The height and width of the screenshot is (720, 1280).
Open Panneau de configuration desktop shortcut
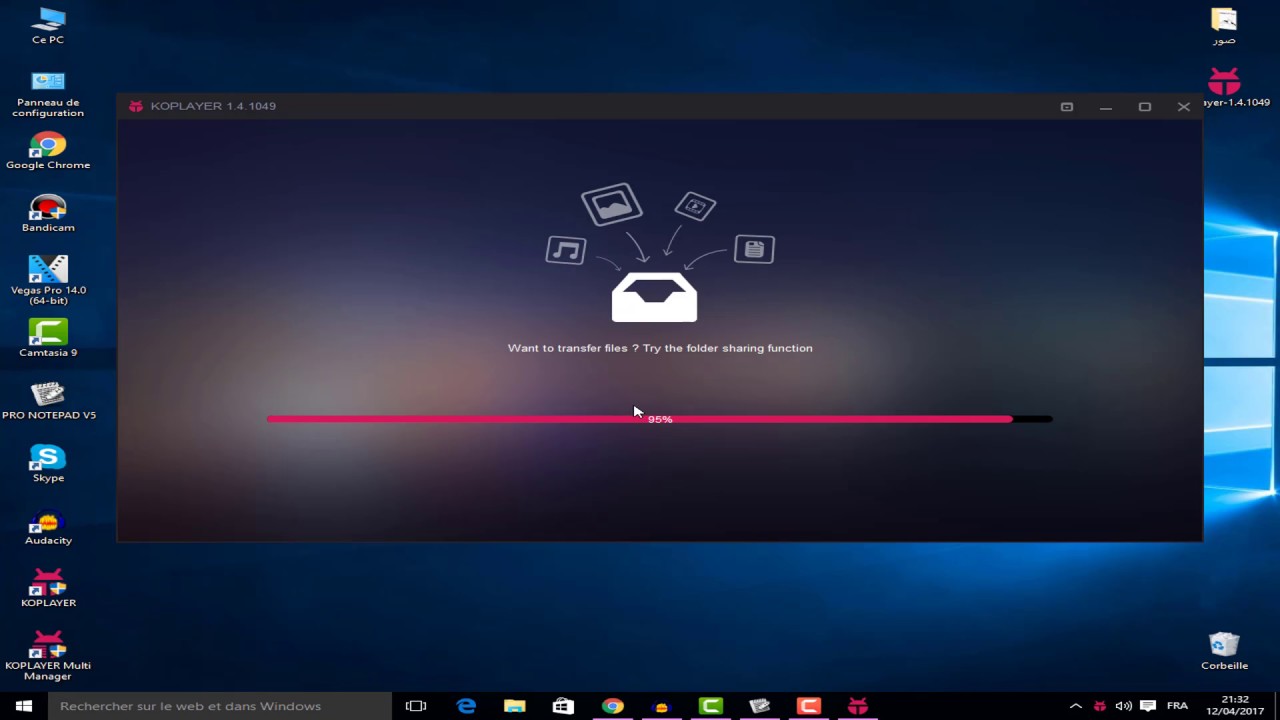coord(48,94)
